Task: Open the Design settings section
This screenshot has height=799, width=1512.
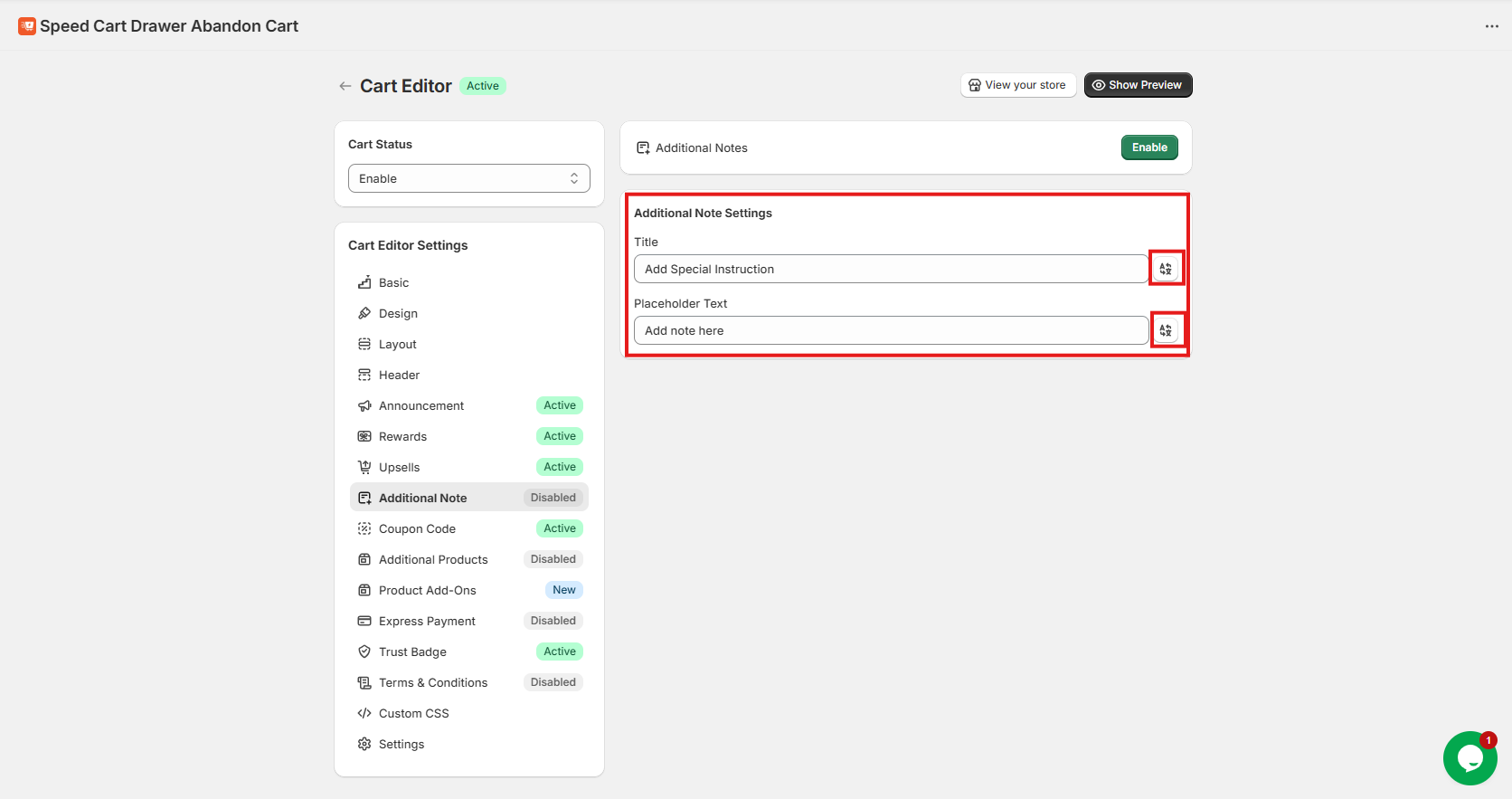Action: point(398,313)
